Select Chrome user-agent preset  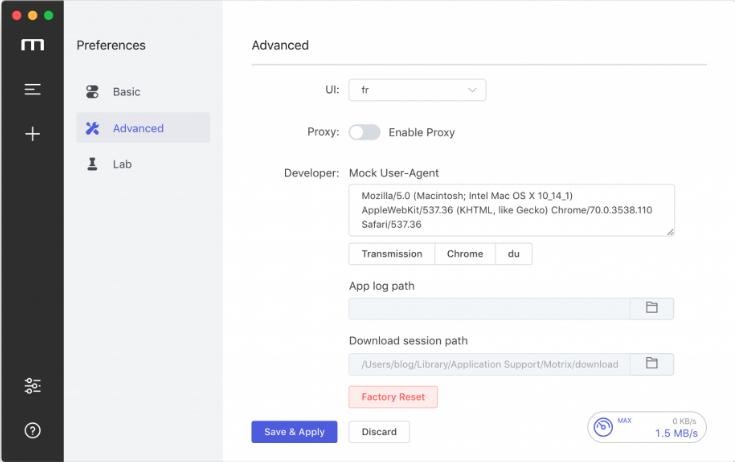(465, 254)
